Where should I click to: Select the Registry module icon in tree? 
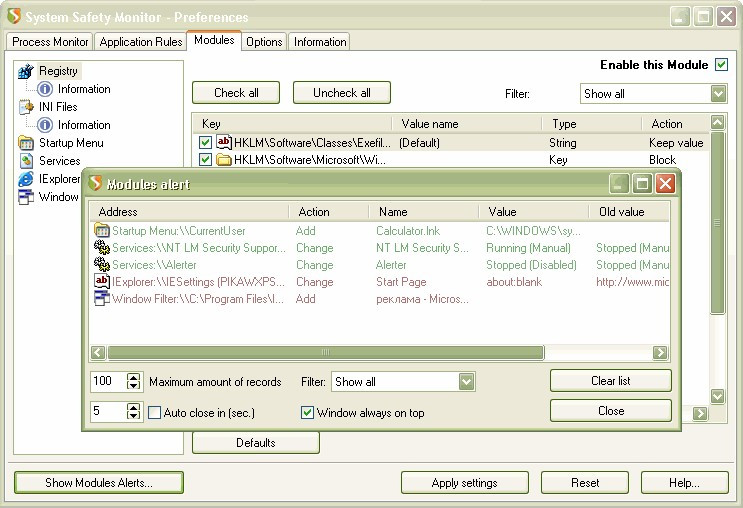click(26, 71)
